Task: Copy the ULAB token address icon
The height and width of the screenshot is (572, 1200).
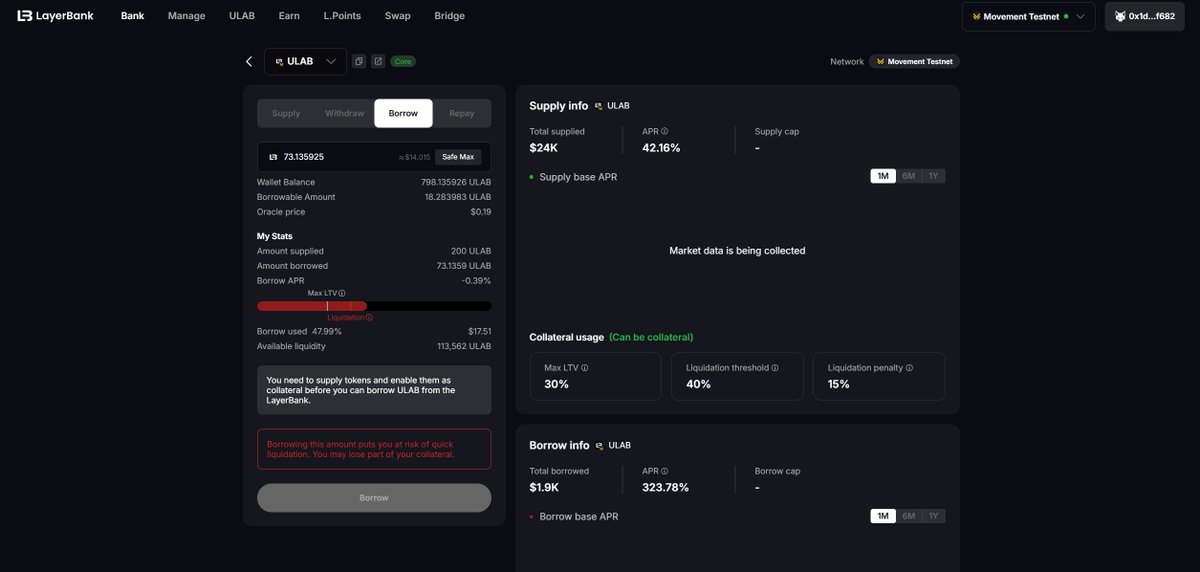Action: click(x=359, y=61)
